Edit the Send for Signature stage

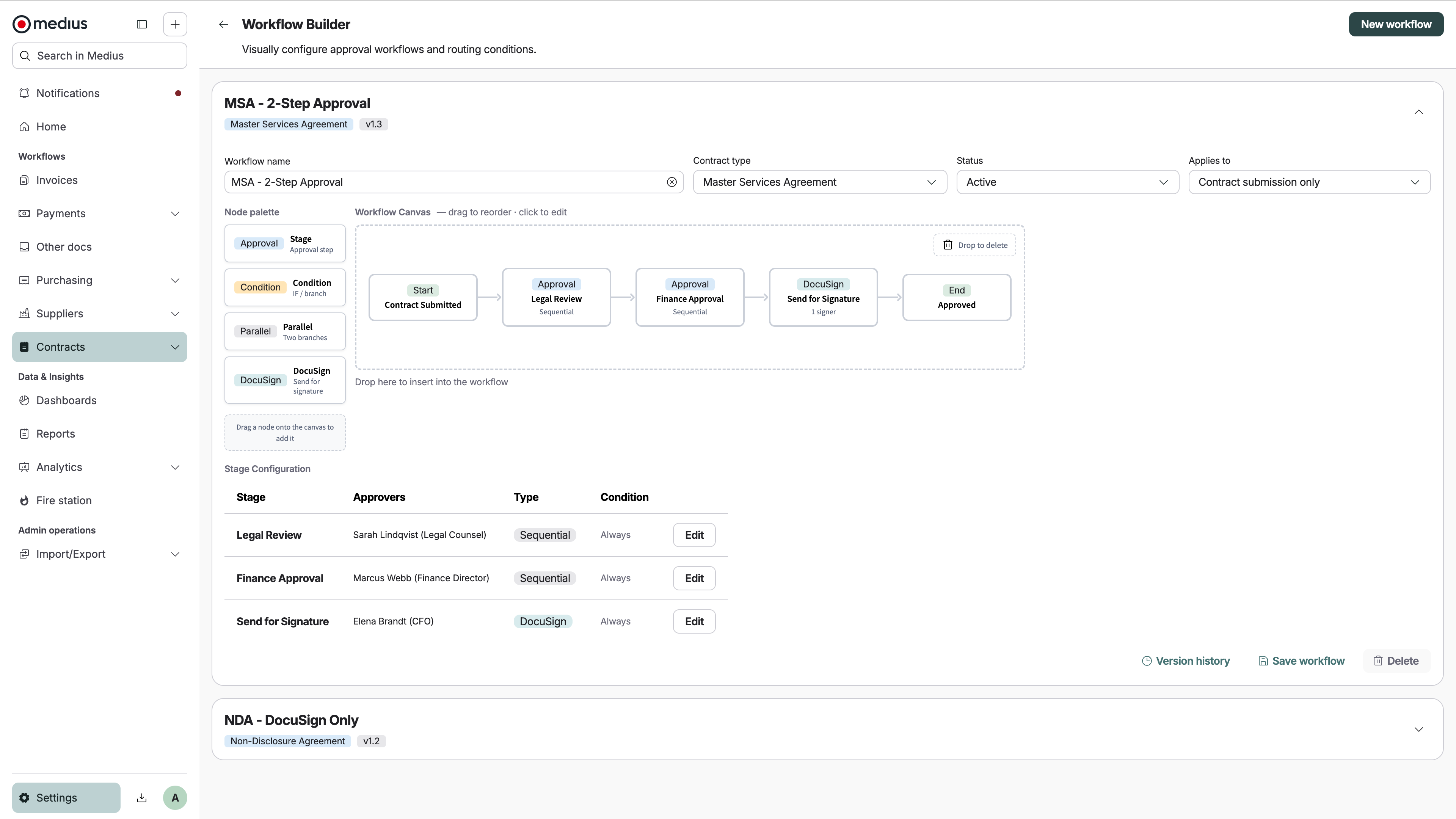tap(694, 622)
